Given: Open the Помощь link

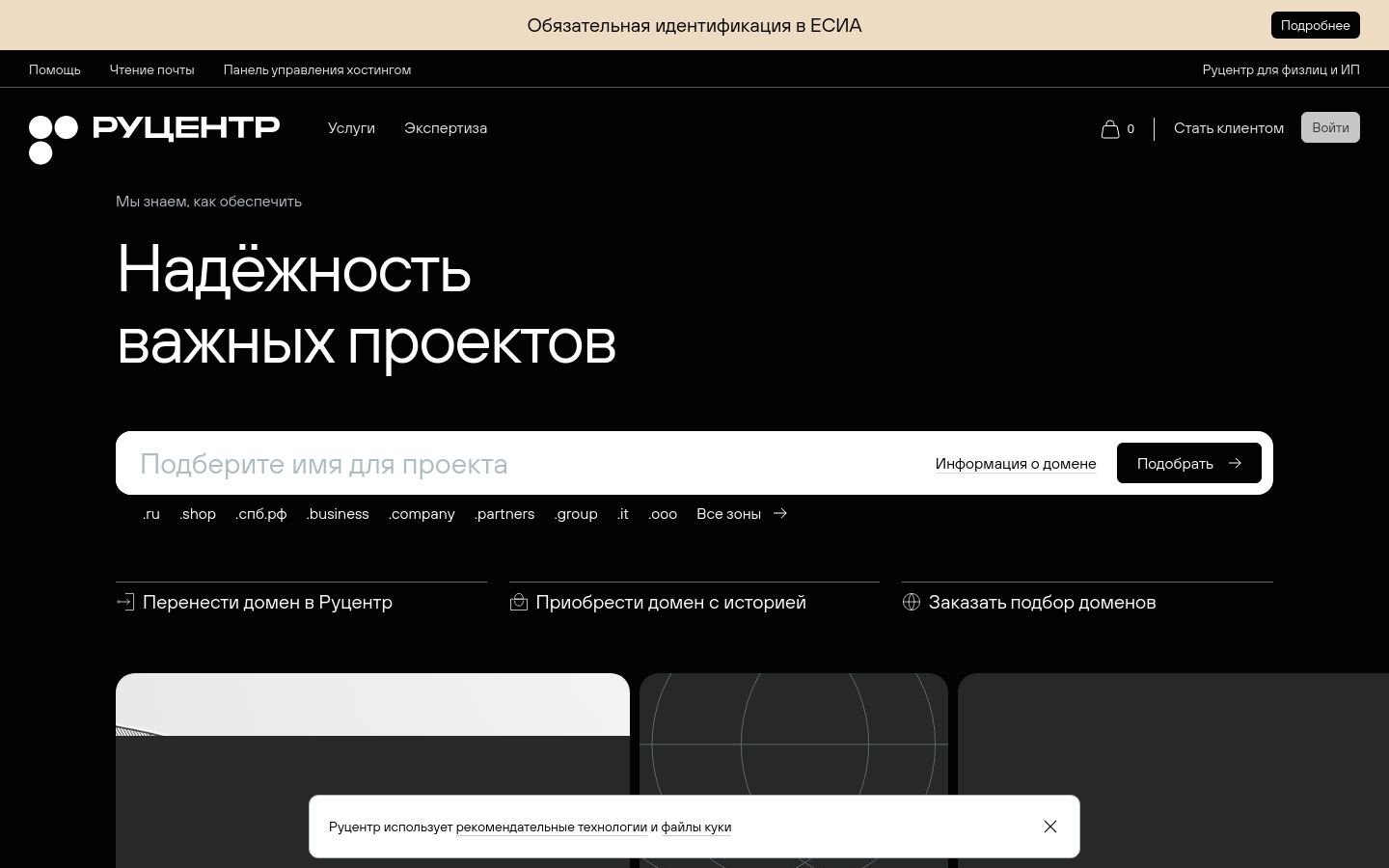Looking at the screenshot, I should pos(55,69).
